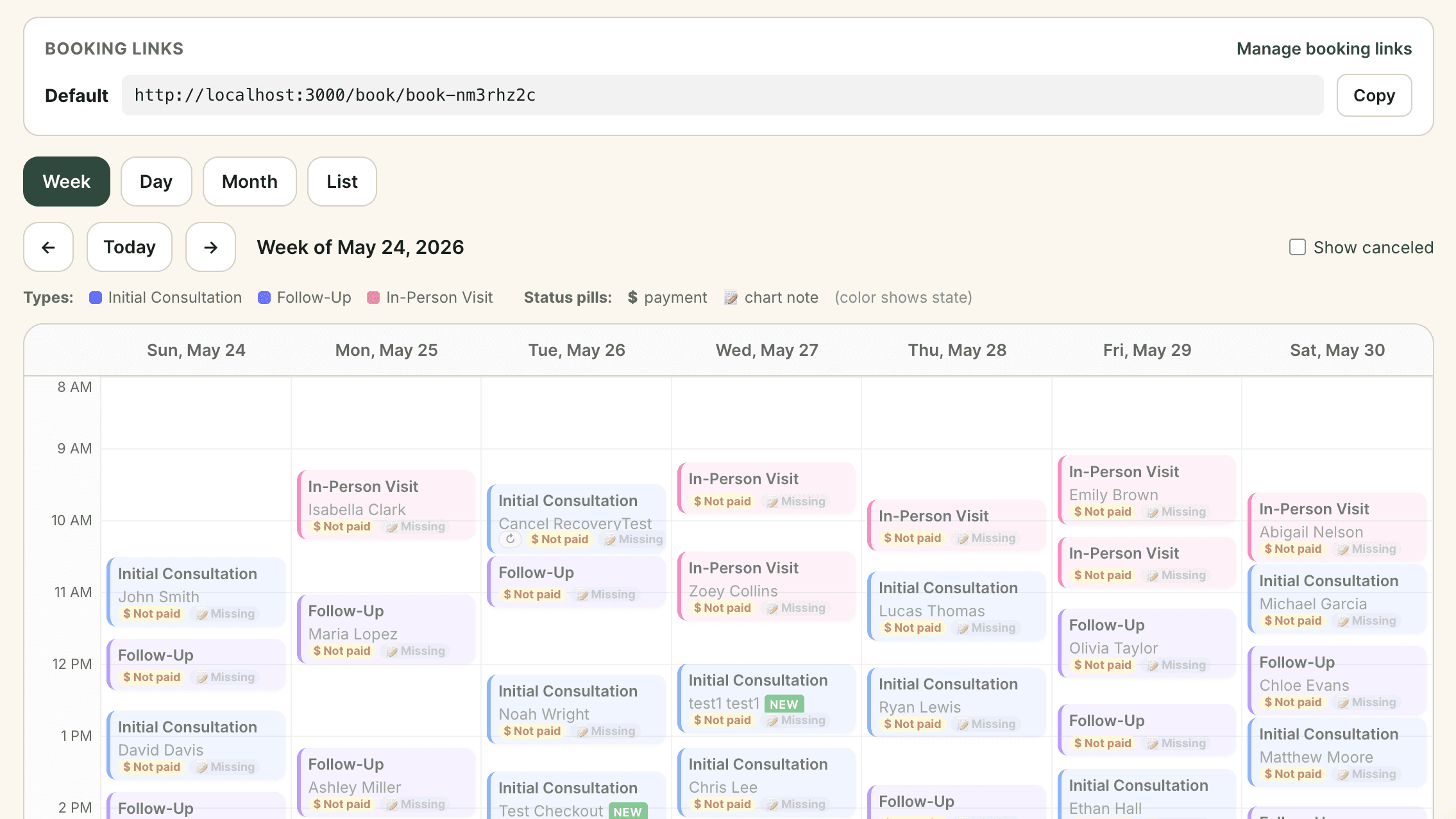Toggle the Show canceled checkbox
This screenshot has width=1456, height=819.
pos(1298,247)
